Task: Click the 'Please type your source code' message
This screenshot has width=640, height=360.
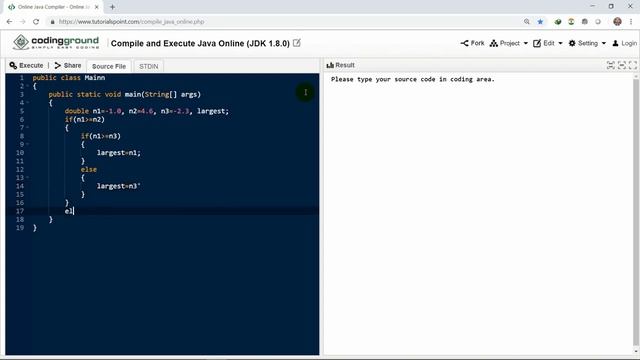Action: tap(413, 79)
